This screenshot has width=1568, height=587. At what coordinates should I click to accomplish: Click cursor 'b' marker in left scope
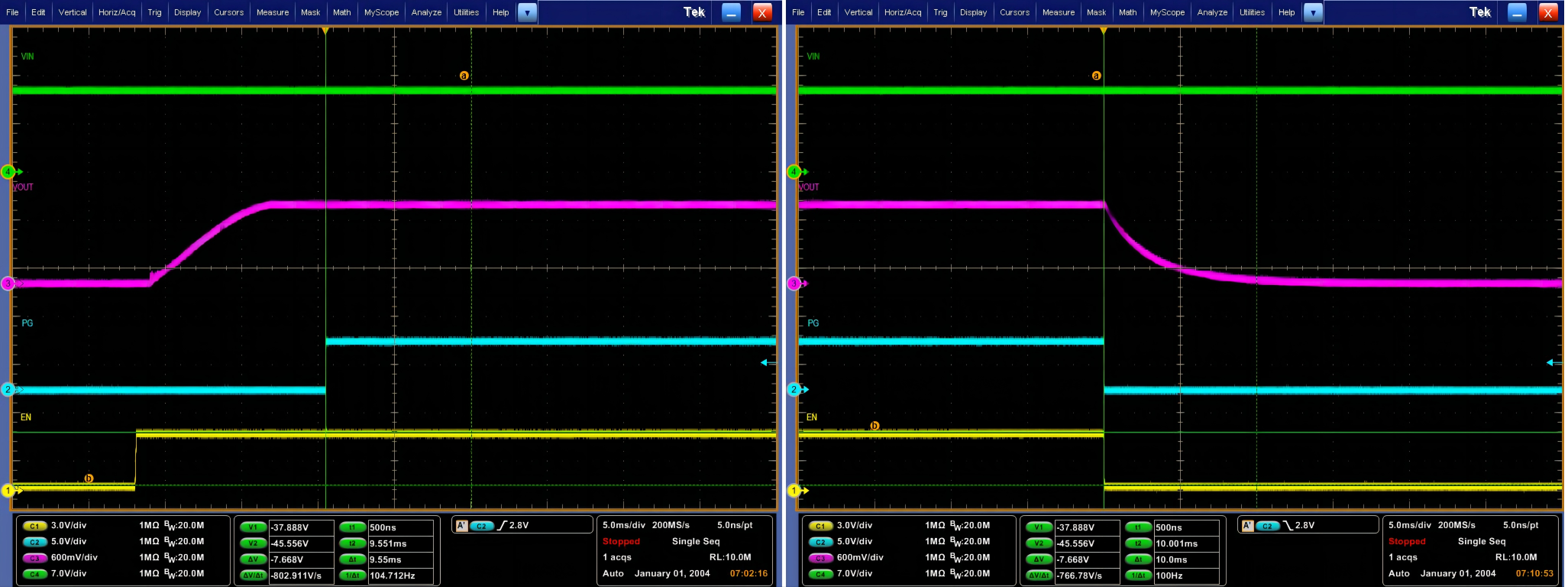click(x=89, y=478)
